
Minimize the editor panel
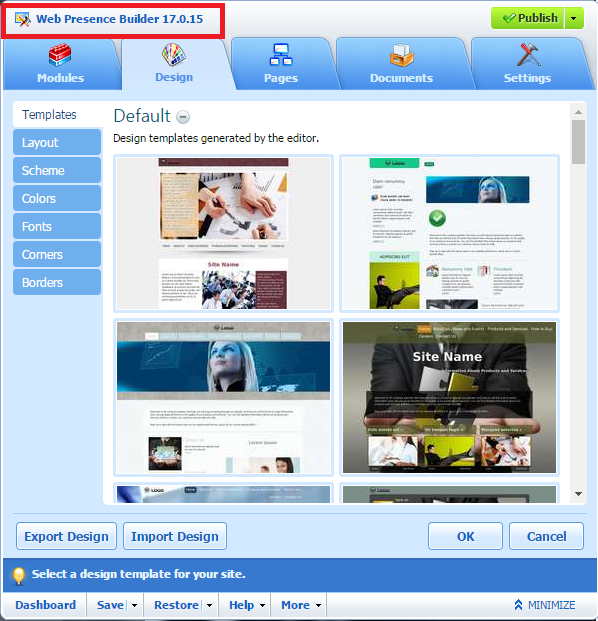545,605
